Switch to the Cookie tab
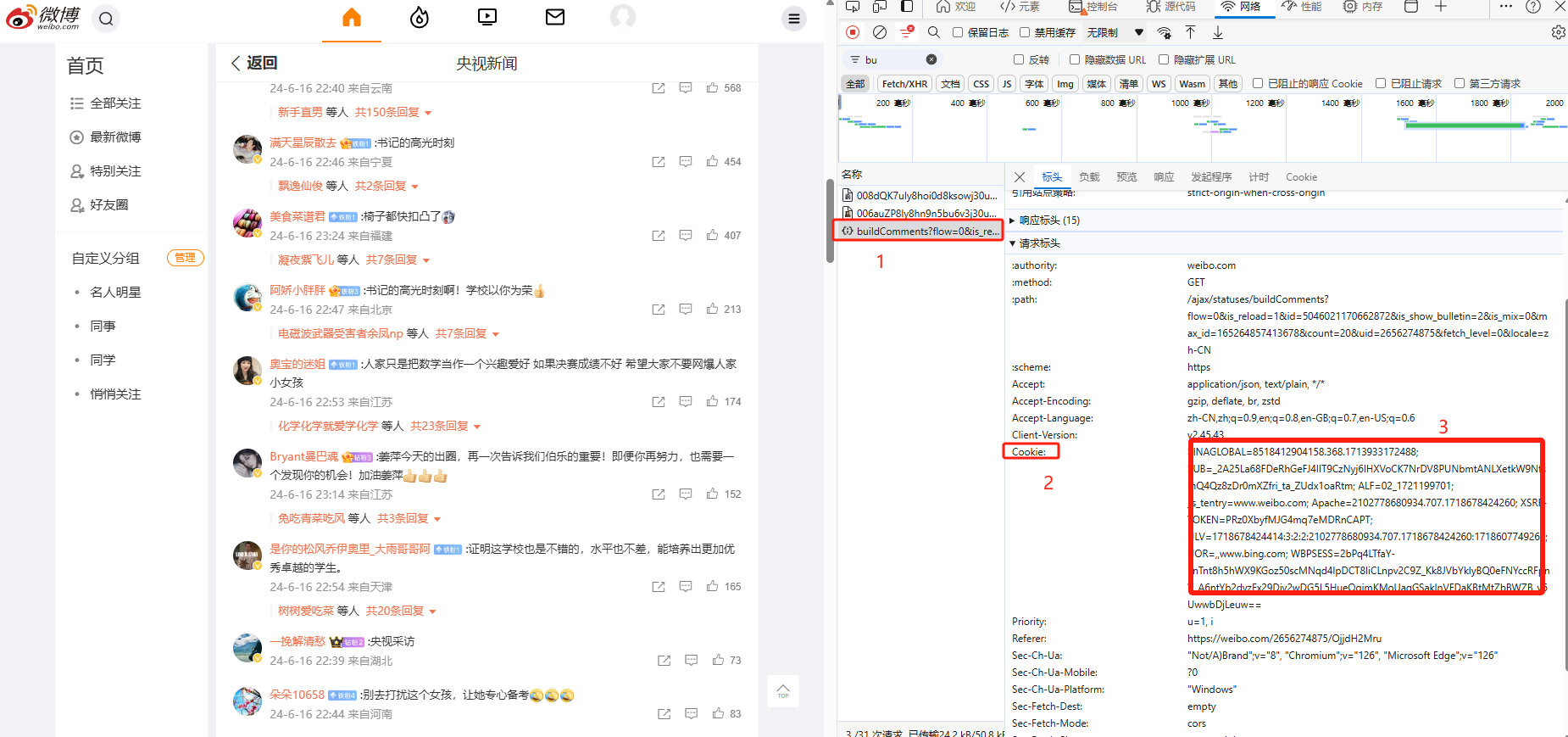 tap(1301, 177)
